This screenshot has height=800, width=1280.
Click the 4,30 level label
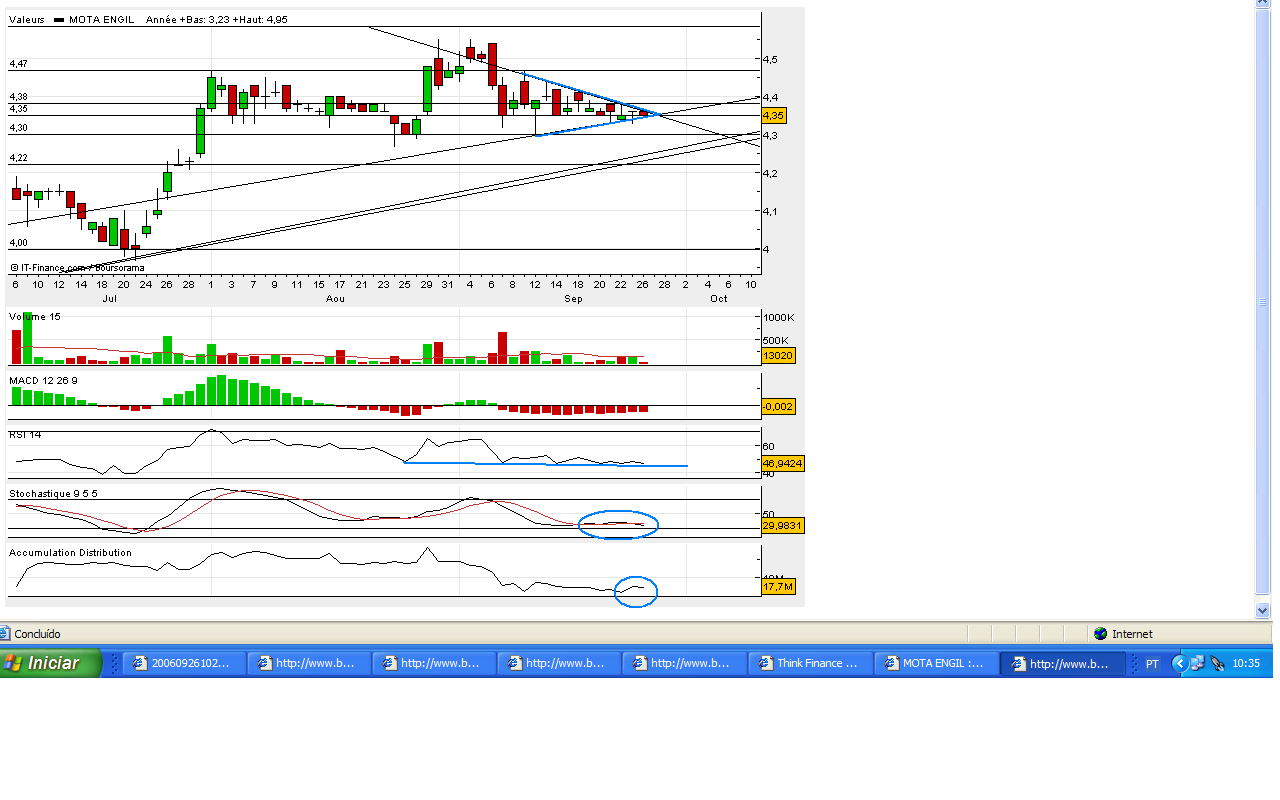pyautogui.click(x=18, y=128)
